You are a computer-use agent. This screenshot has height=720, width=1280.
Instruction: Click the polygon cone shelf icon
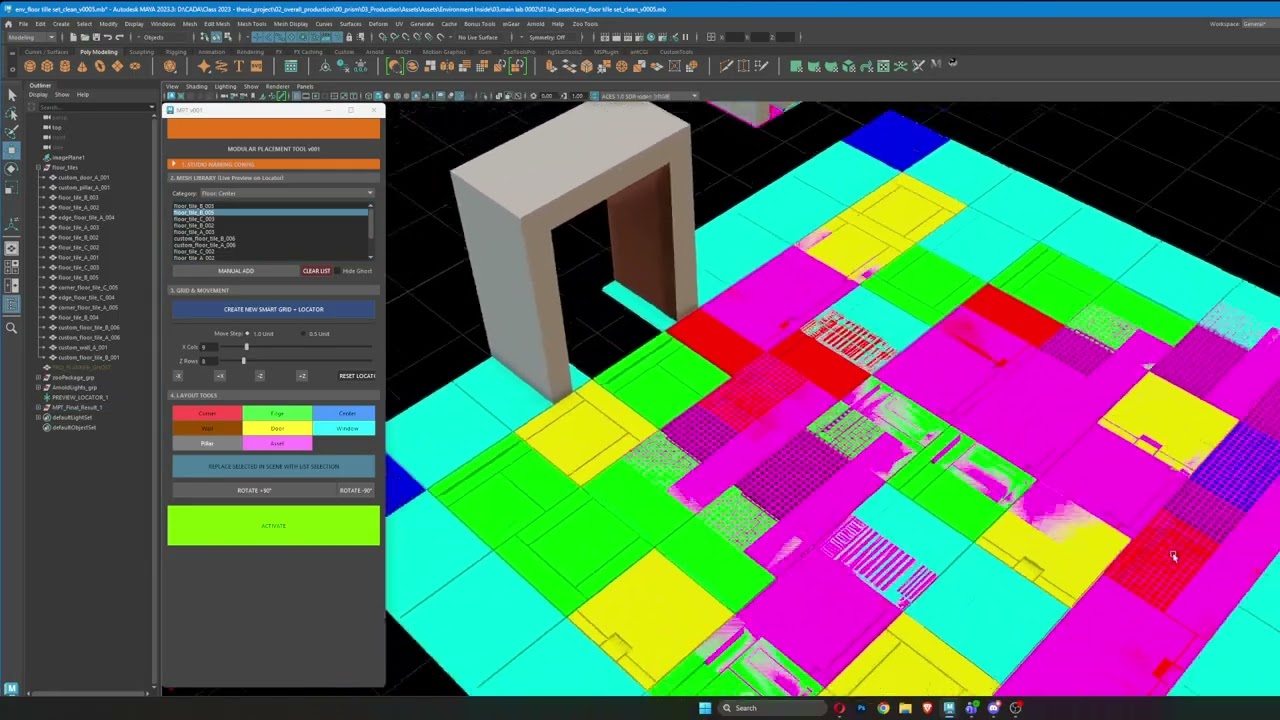[x=82, y=66]
